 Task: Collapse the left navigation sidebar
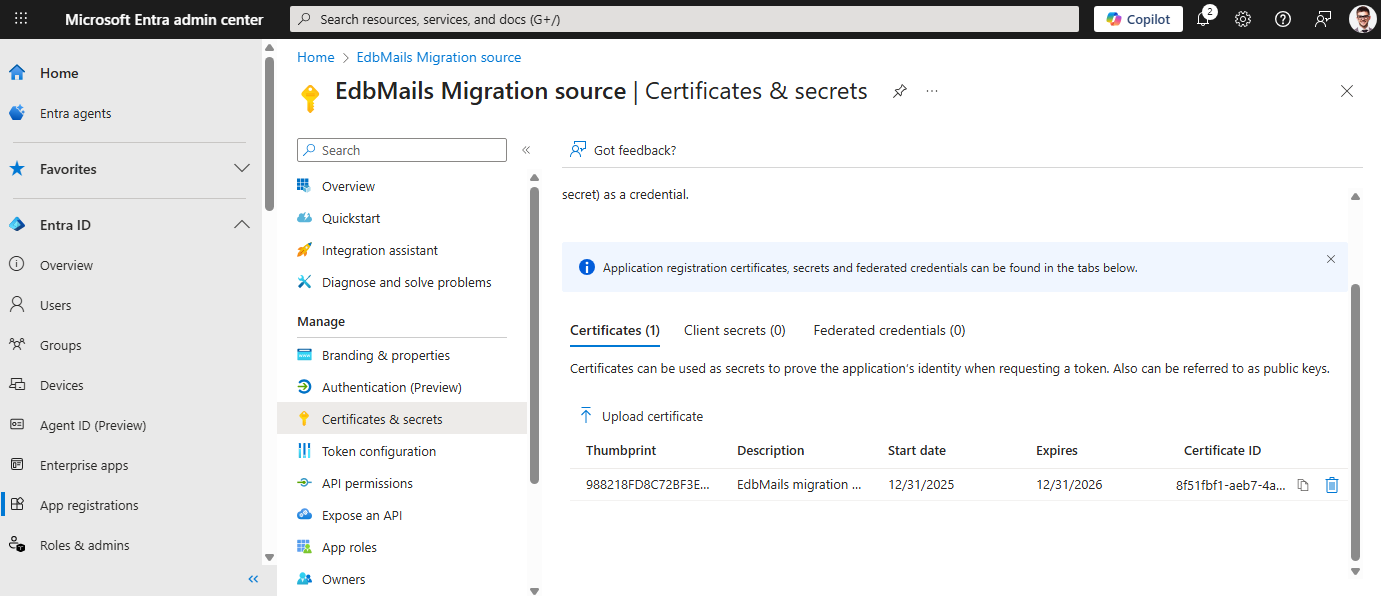coord(253,579)
